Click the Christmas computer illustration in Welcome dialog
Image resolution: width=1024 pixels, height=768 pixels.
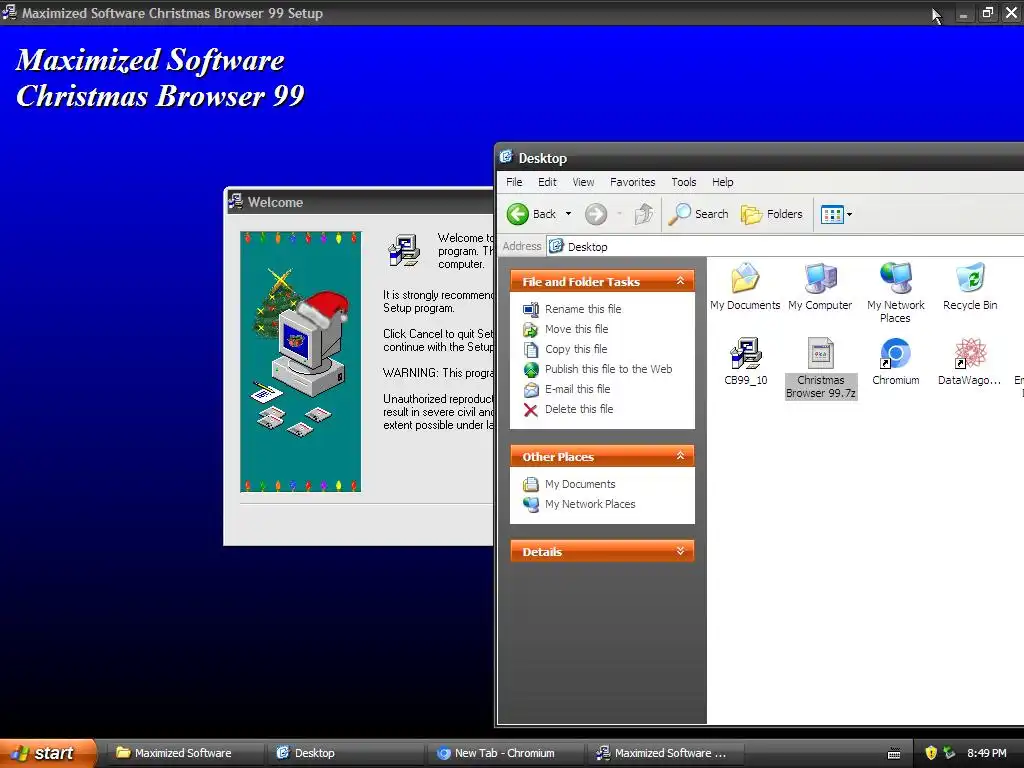pos(300,361)
